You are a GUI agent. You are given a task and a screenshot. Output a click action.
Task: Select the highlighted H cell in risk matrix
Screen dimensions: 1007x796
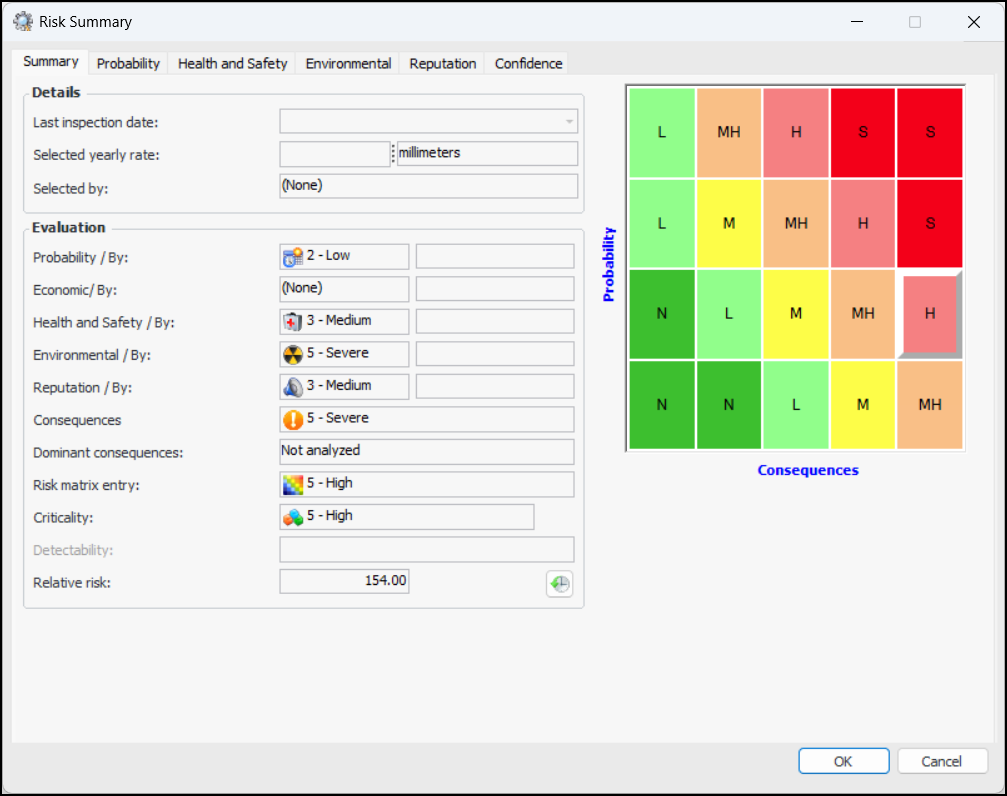click(x=929, y=314)
